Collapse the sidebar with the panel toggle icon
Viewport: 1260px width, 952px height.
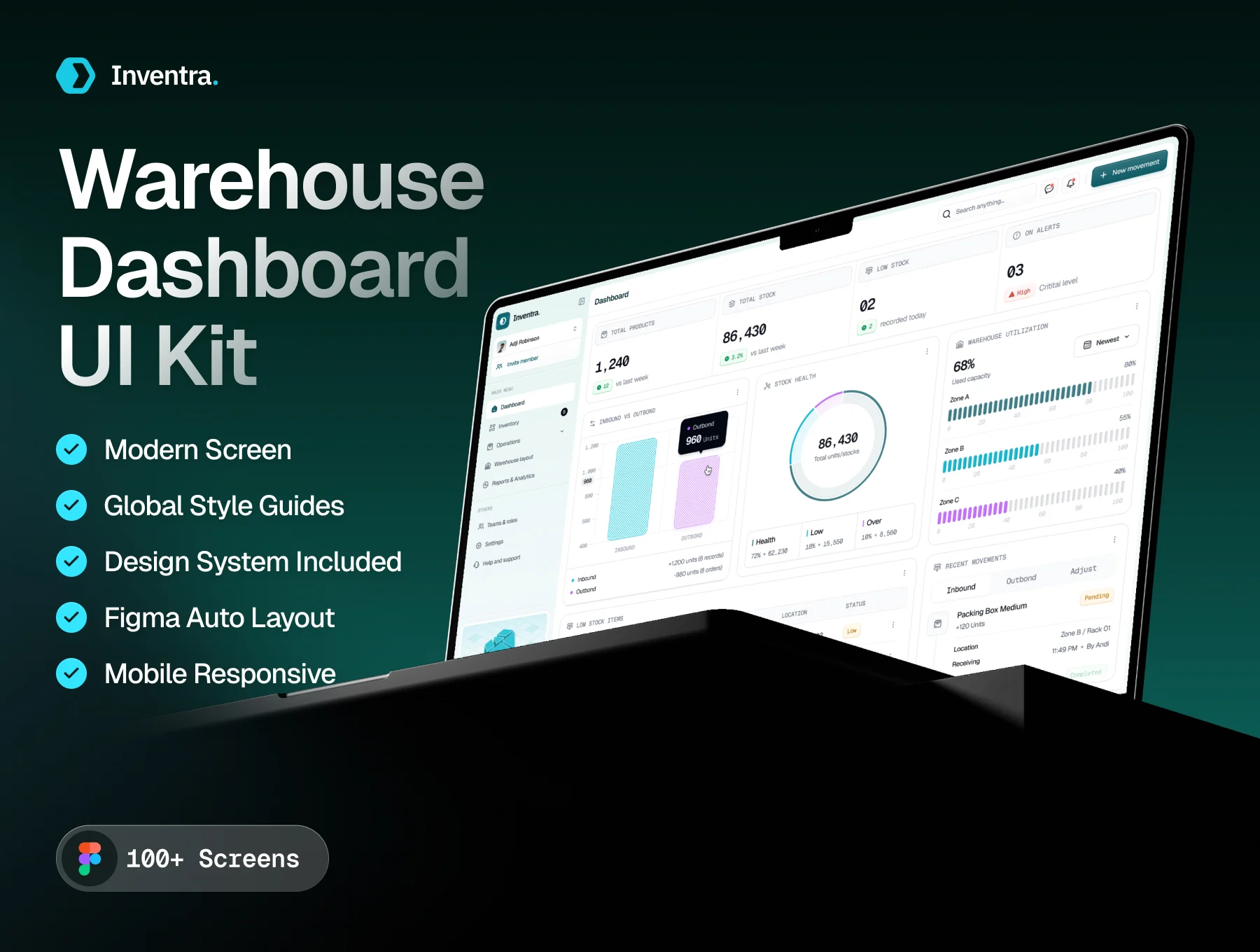click(582, 301)
